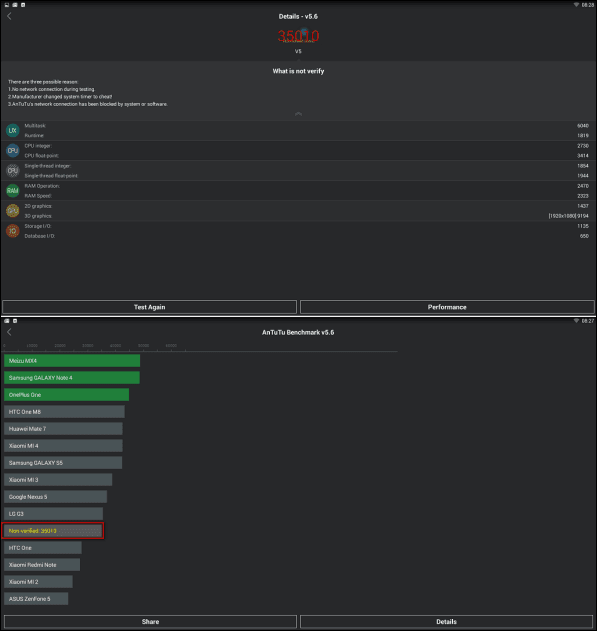Click the orange IO category icon
This screenshot has height=631, width=597.
click(12, 231)
